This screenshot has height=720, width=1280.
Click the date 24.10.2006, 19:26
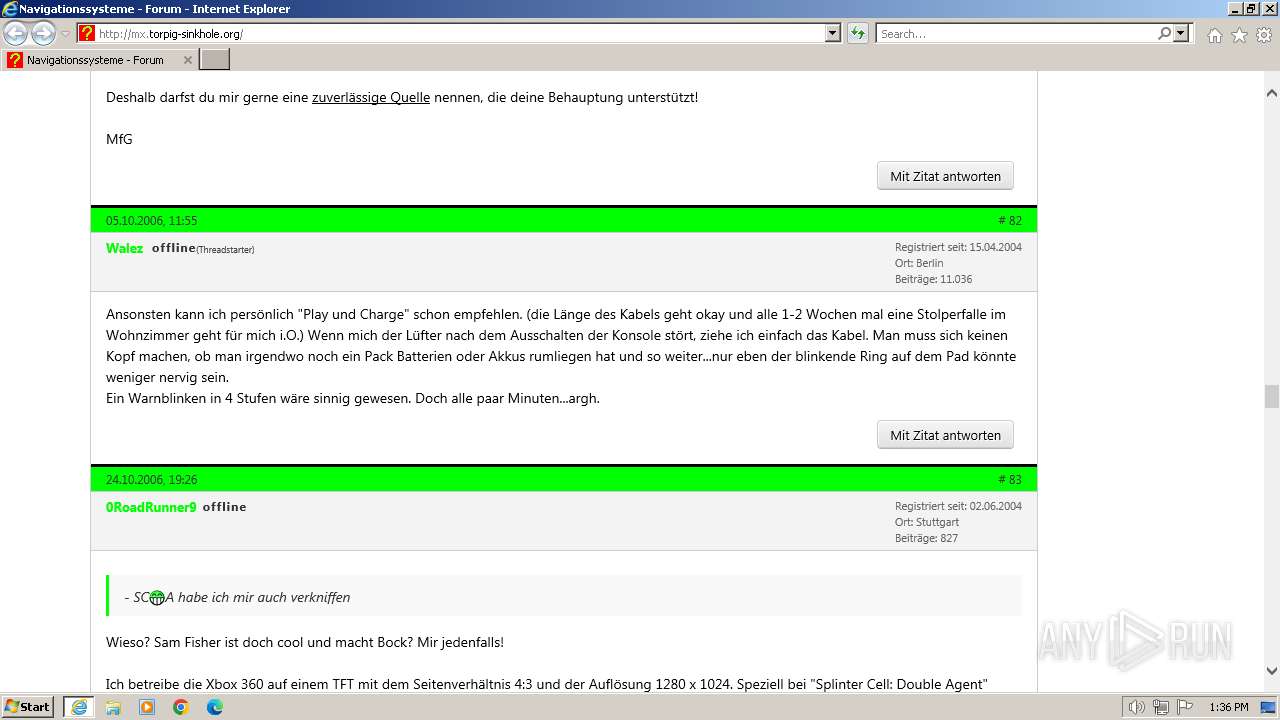[x=151, y=479]
